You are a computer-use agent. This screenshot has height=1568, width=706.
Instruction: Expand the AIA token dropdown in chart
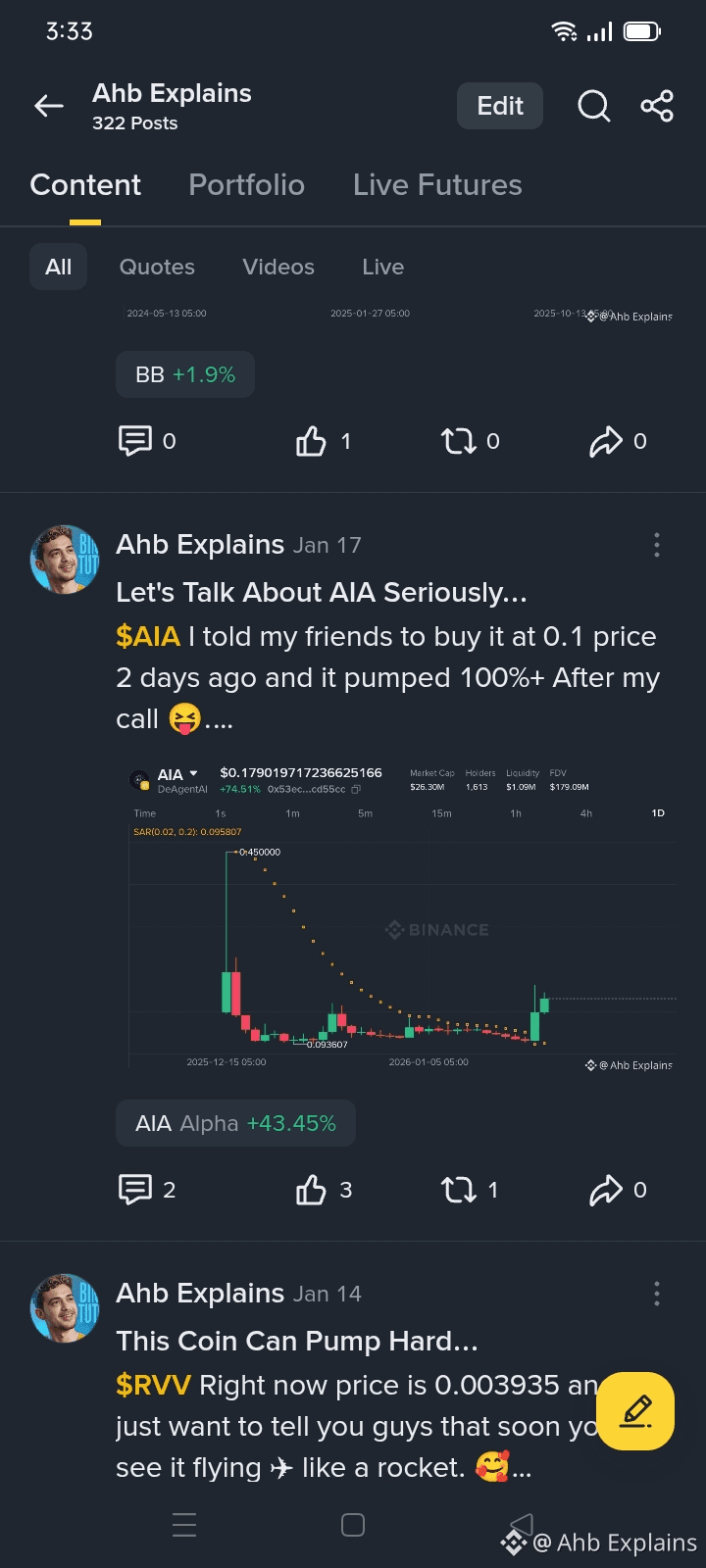pos(193,774)
